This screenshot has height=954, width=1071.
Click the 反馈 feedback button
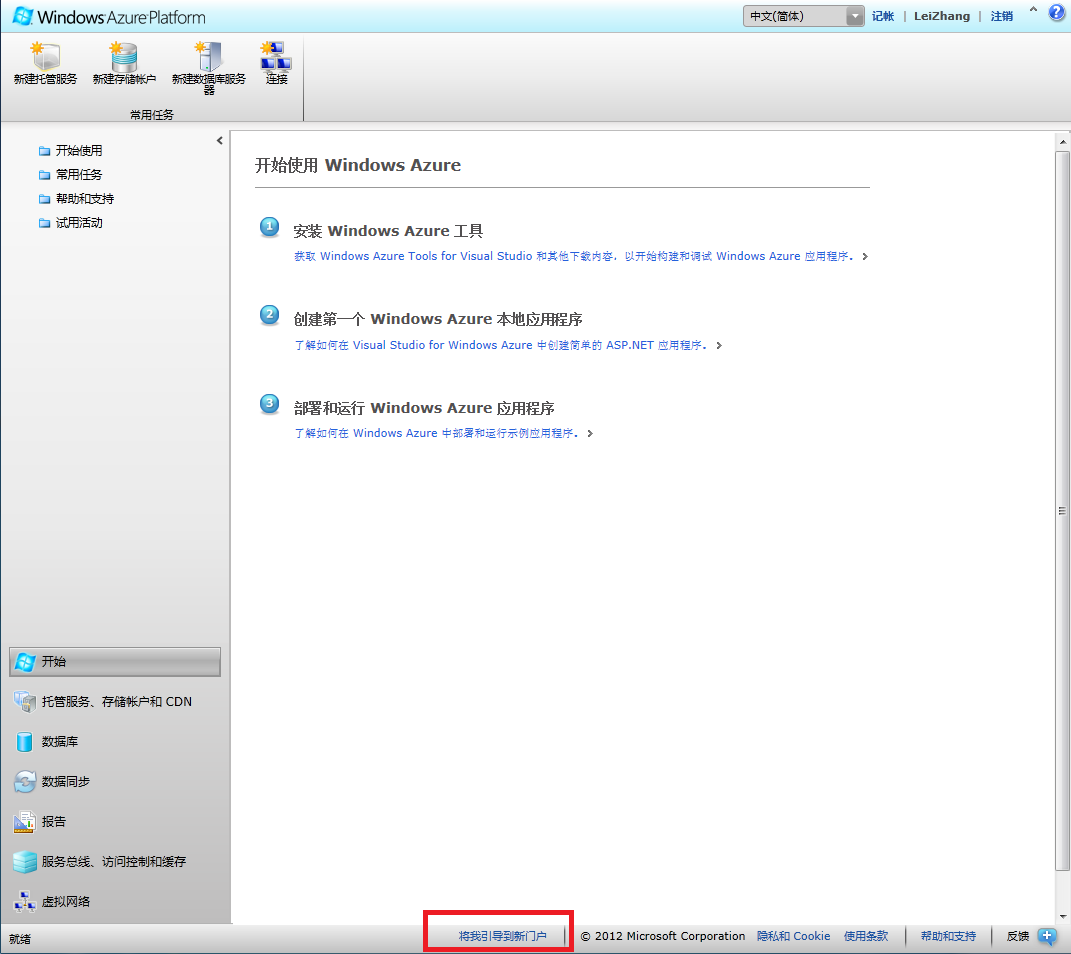tap(1018, 936)
